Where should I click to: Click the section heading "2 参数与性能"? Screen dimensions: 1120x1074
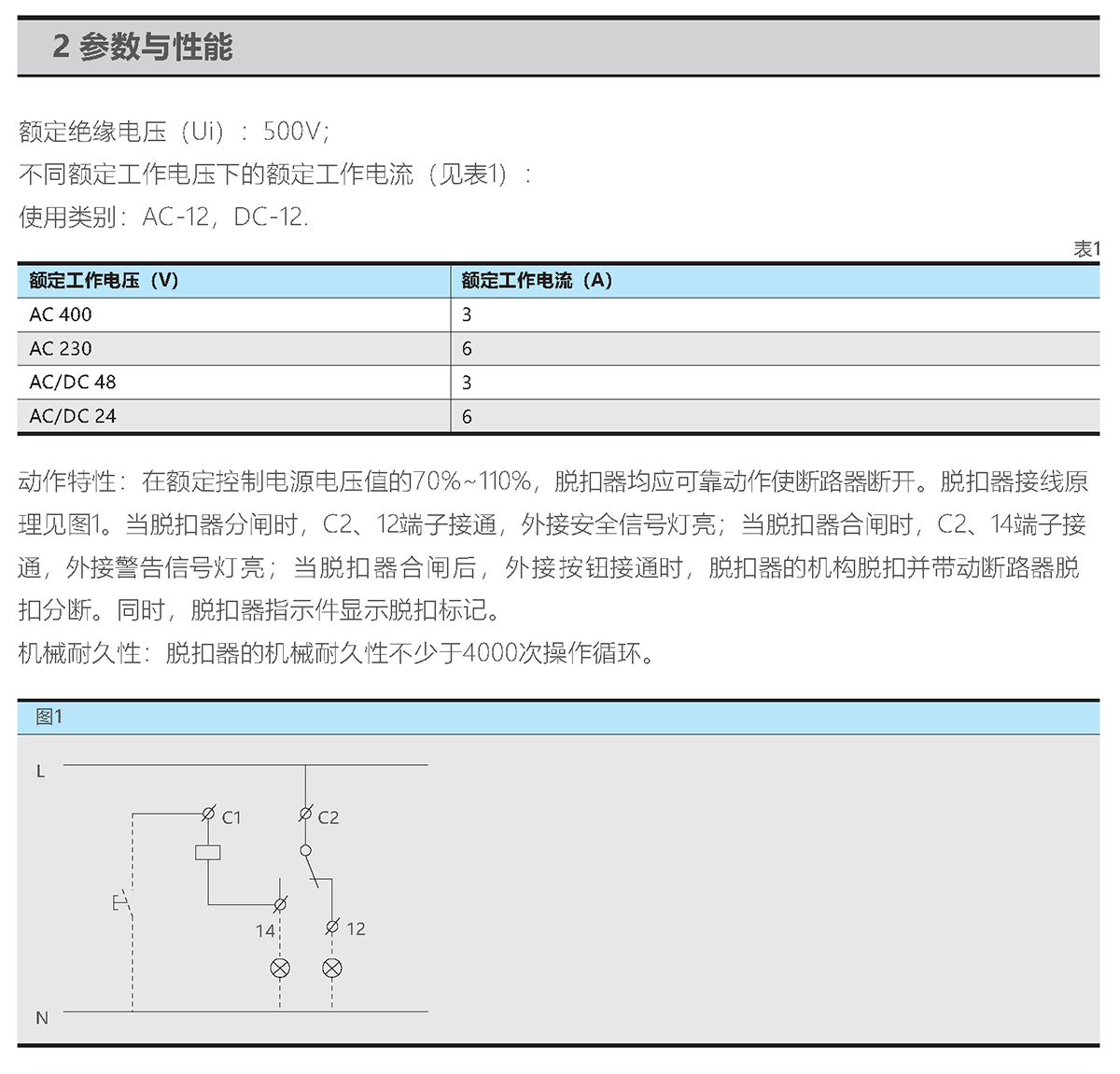tap(142, 47)
